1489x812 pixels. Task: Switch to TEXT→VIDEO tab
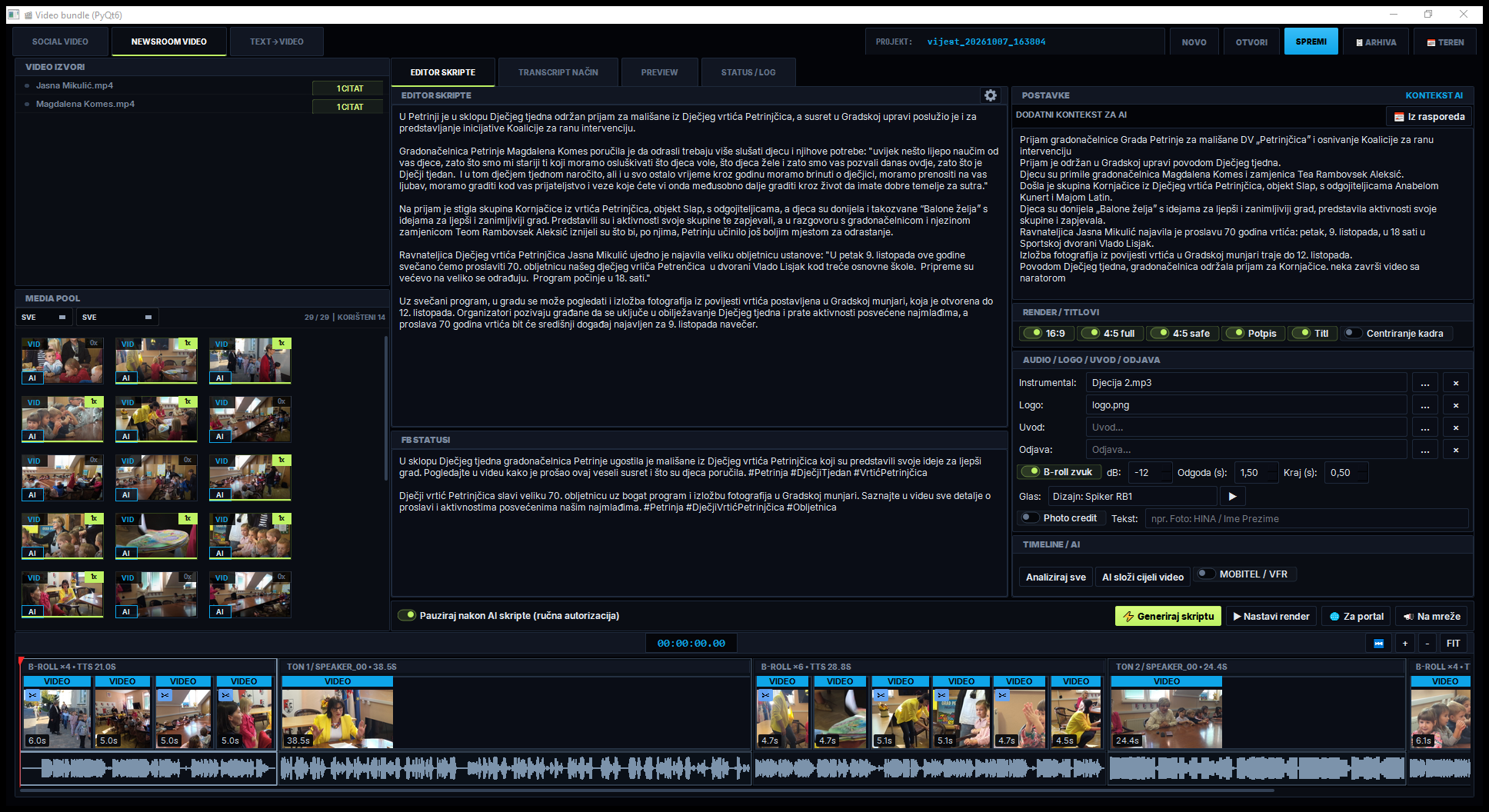click(277, 42)
